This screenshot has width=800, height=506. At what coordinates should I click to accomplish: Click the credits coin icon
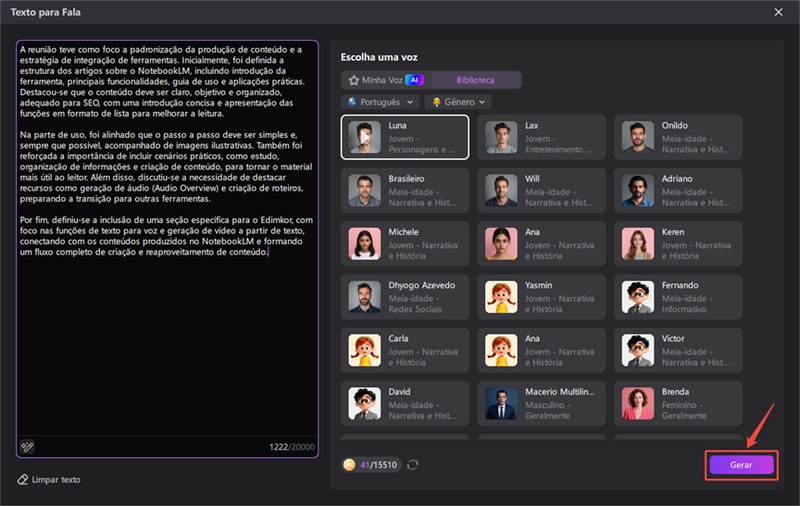(x=349, y=465)
